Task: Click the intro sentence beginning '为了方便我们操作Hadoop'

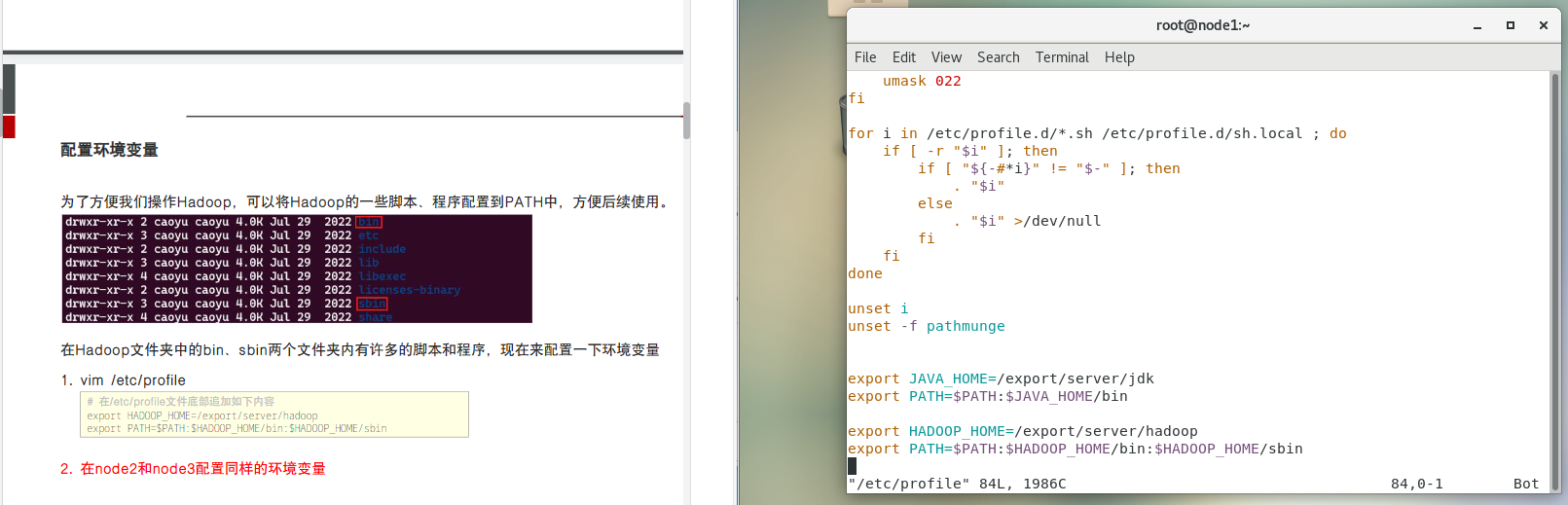Action: pyautogui.click(x=367, y=202)
